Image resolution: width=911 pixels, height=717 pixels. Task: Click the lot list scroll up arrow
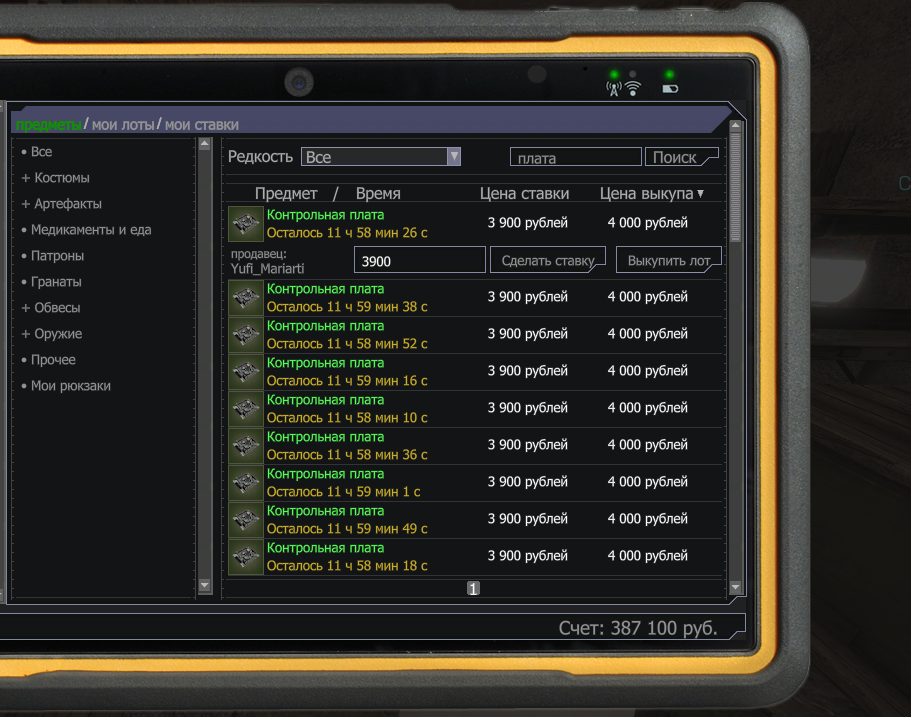736,126
